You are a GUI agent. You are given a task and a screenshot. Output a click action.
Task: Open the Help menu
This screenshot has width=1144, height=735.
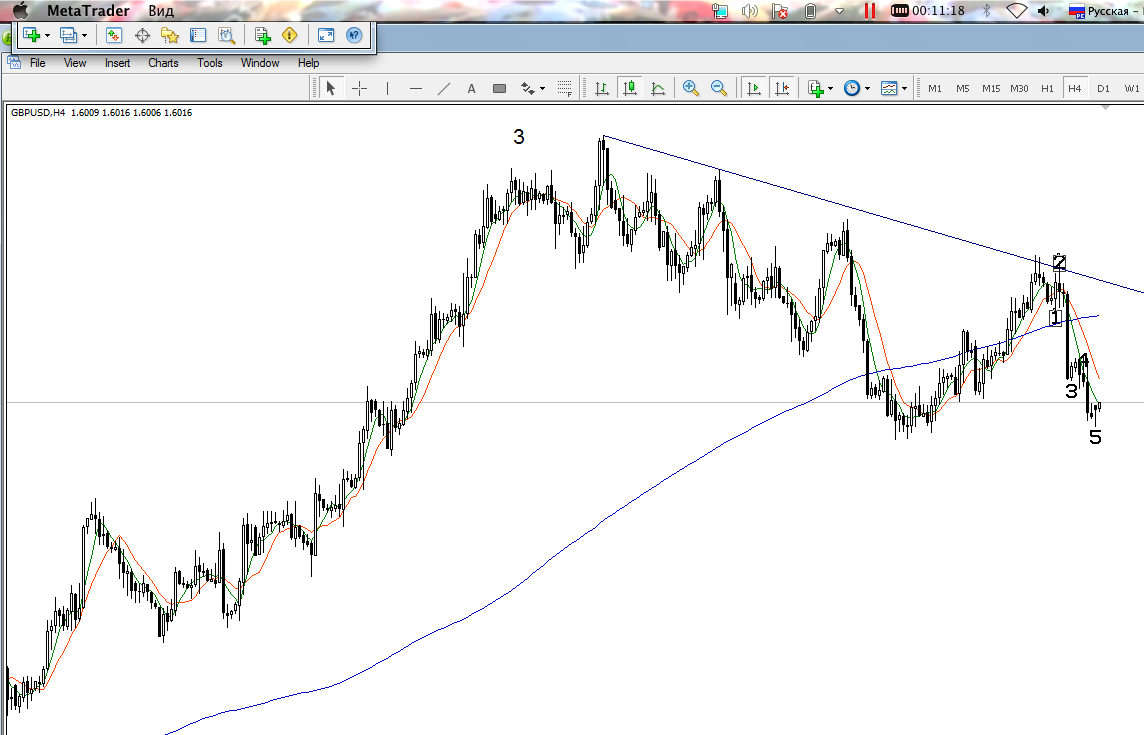[x=309, y=63]
